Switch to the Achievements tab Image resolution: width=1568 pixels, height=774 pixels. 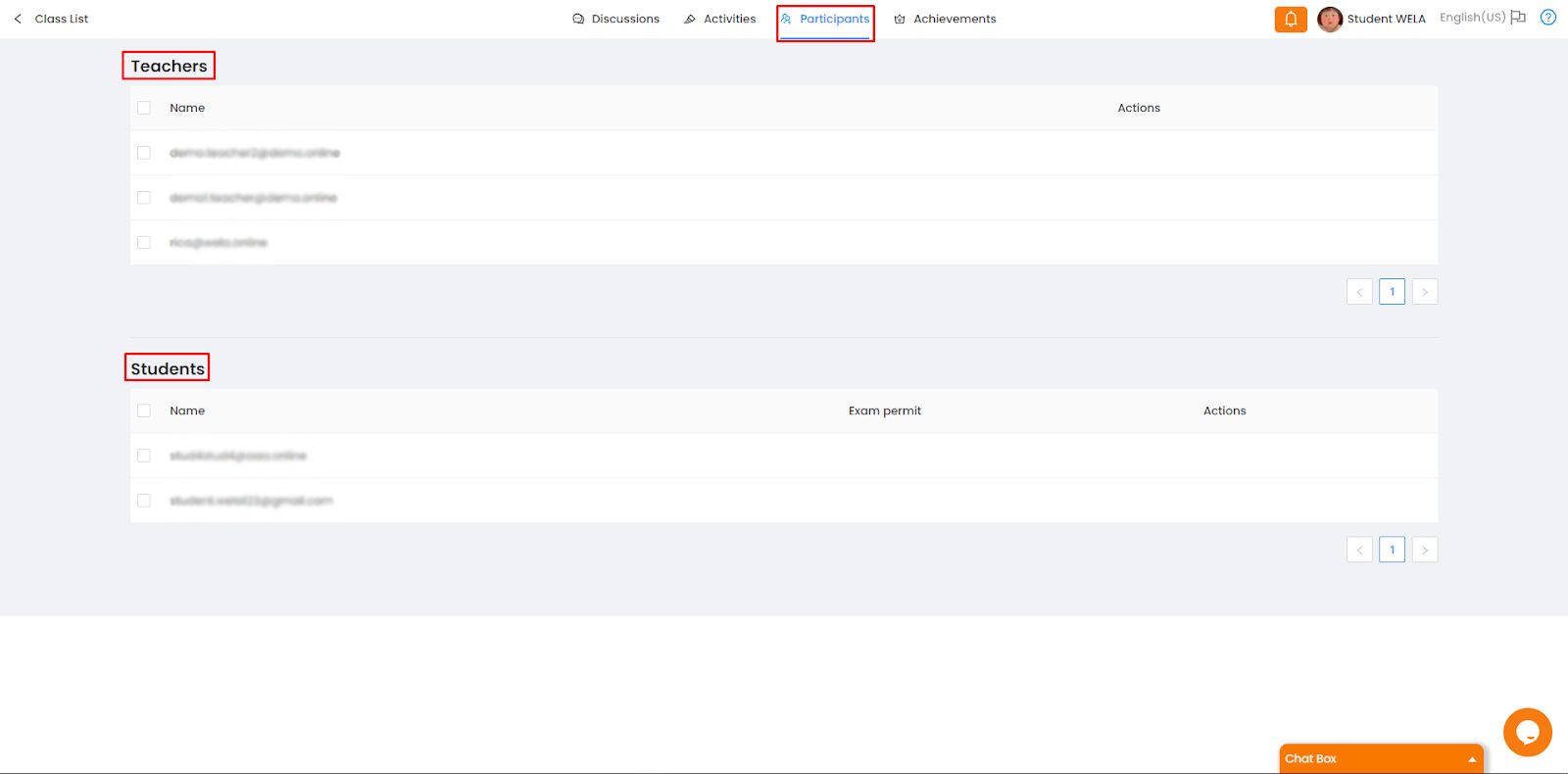point(945,19)
